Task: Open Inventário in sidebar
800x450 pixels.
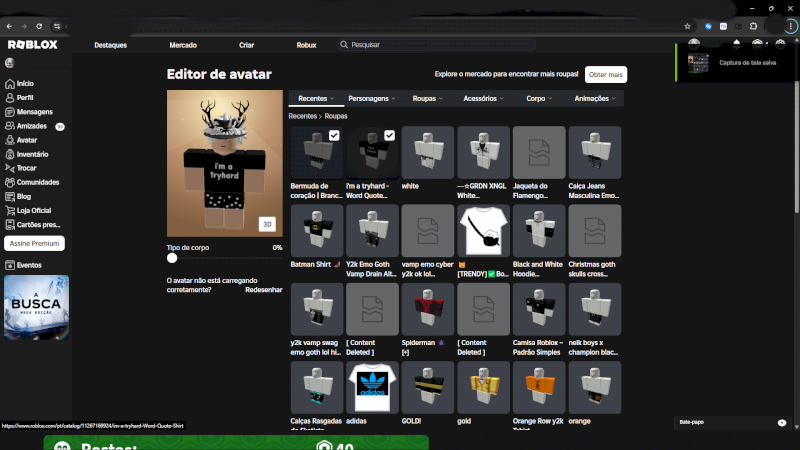Action: pyautogui.click(x=27, y=154)
